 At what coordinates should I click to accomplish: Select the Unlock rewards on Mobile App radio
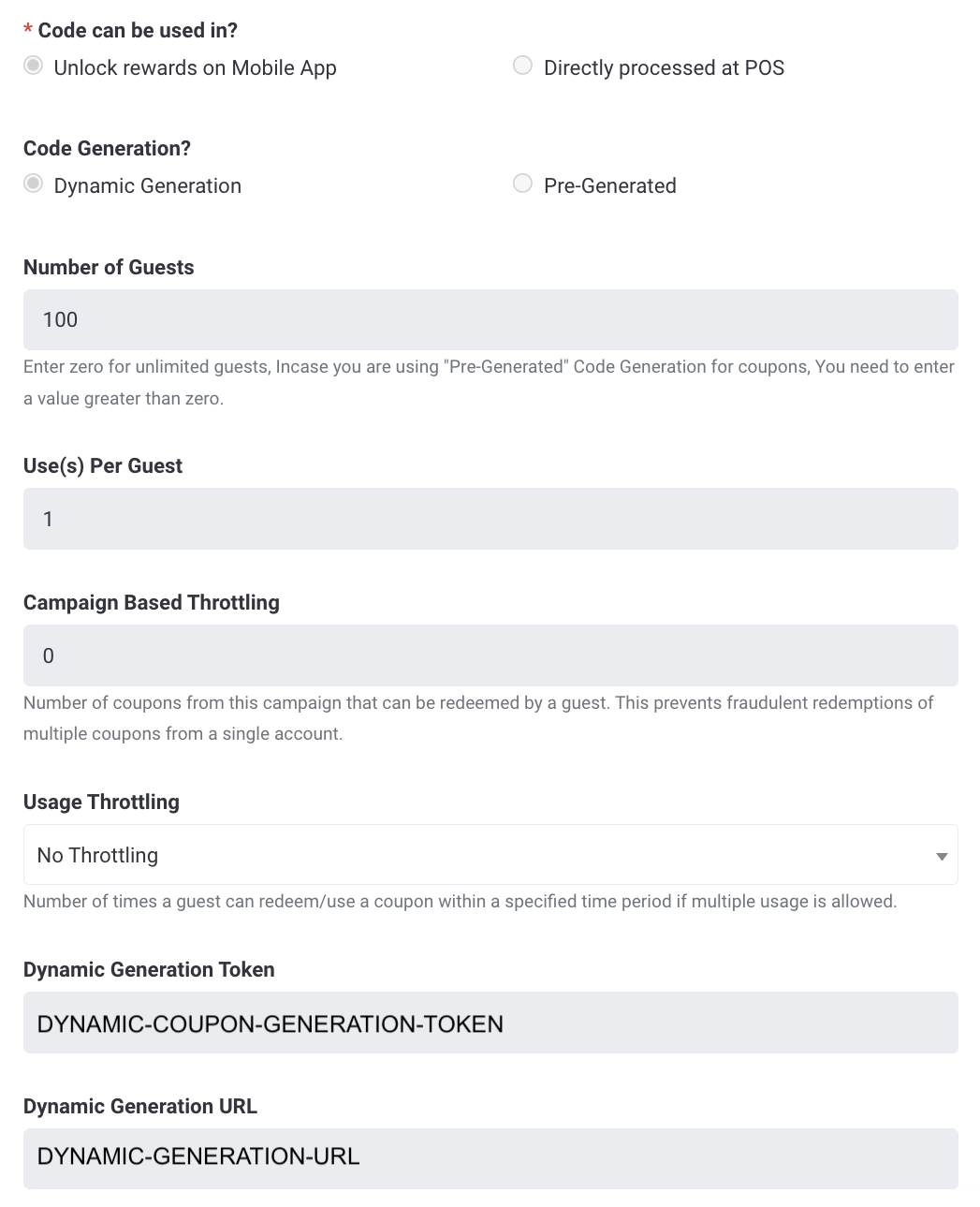pyautogui.click(x=34, y=66)
